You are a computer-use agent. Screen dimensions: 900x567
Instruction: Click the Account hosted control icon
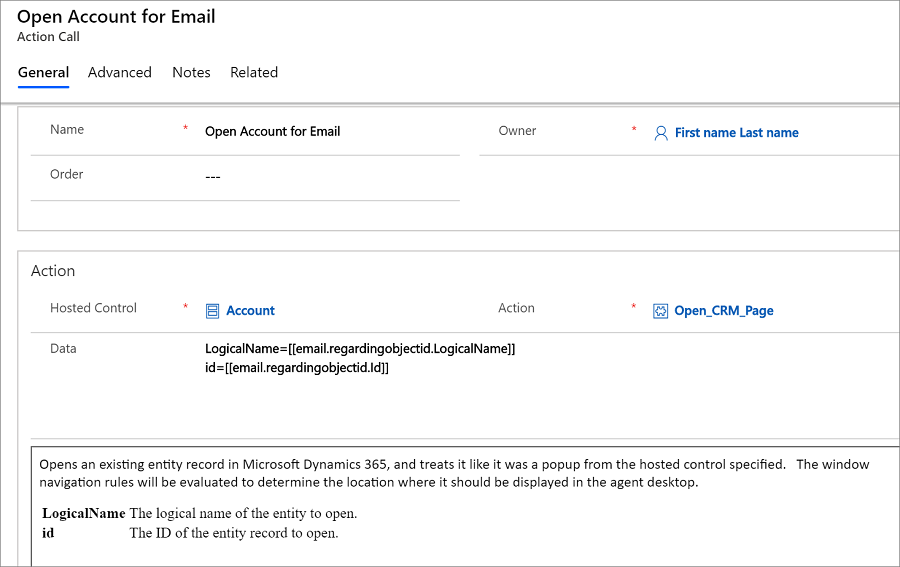(x=212, y=311)
